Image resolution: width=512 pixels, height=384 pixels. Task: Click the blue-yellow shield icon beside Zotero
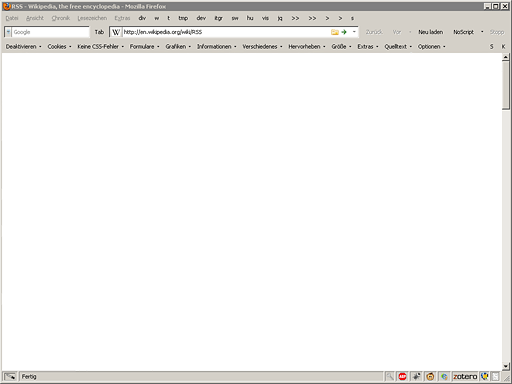coord(484,377)
